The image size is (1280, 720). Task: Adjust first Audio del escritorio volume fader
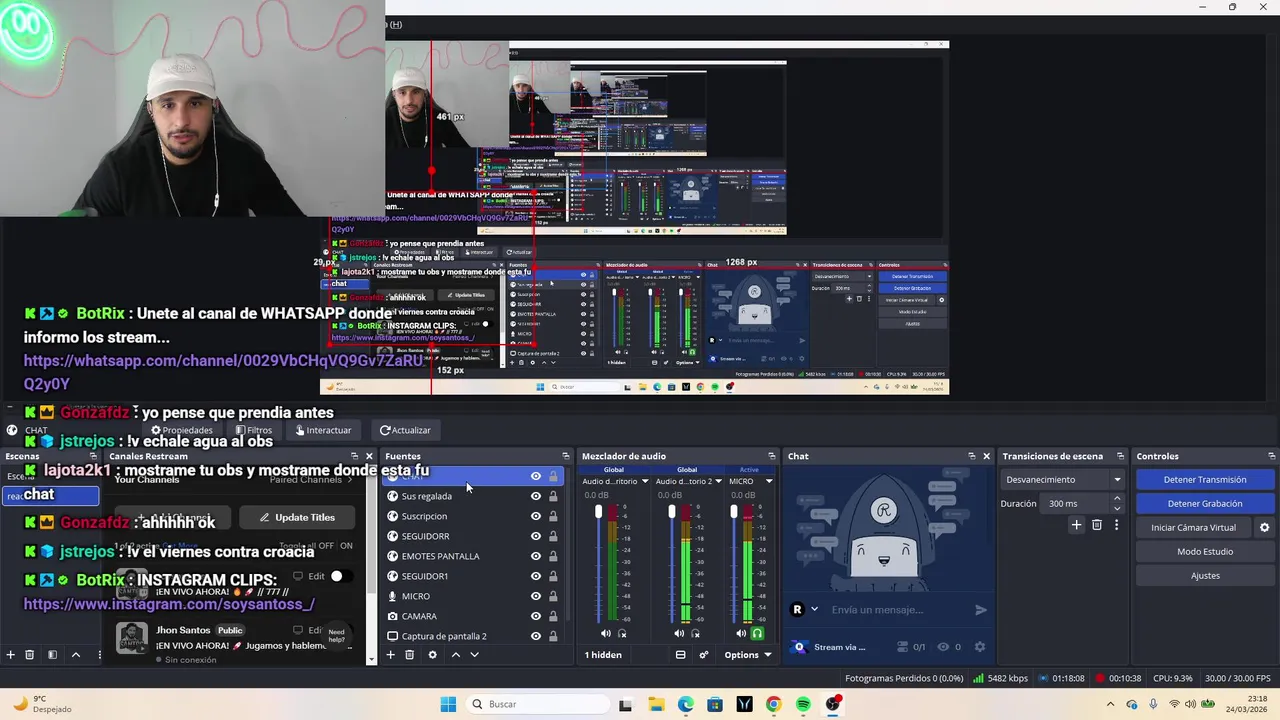tap(598, 512)
